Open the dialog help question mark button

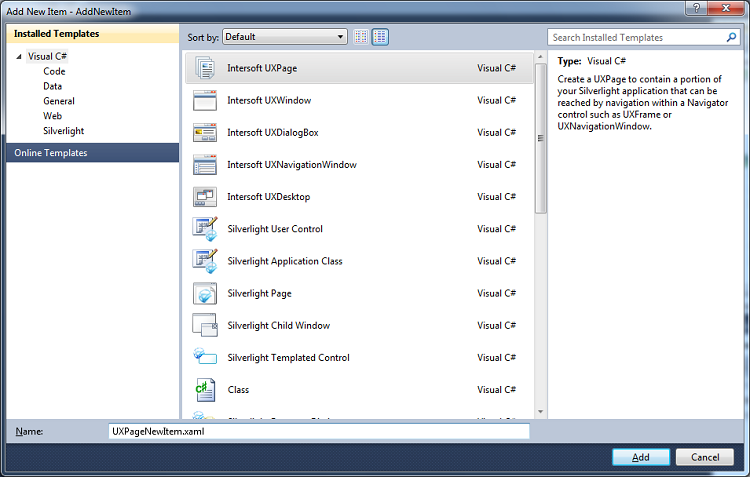pos(696,8)
